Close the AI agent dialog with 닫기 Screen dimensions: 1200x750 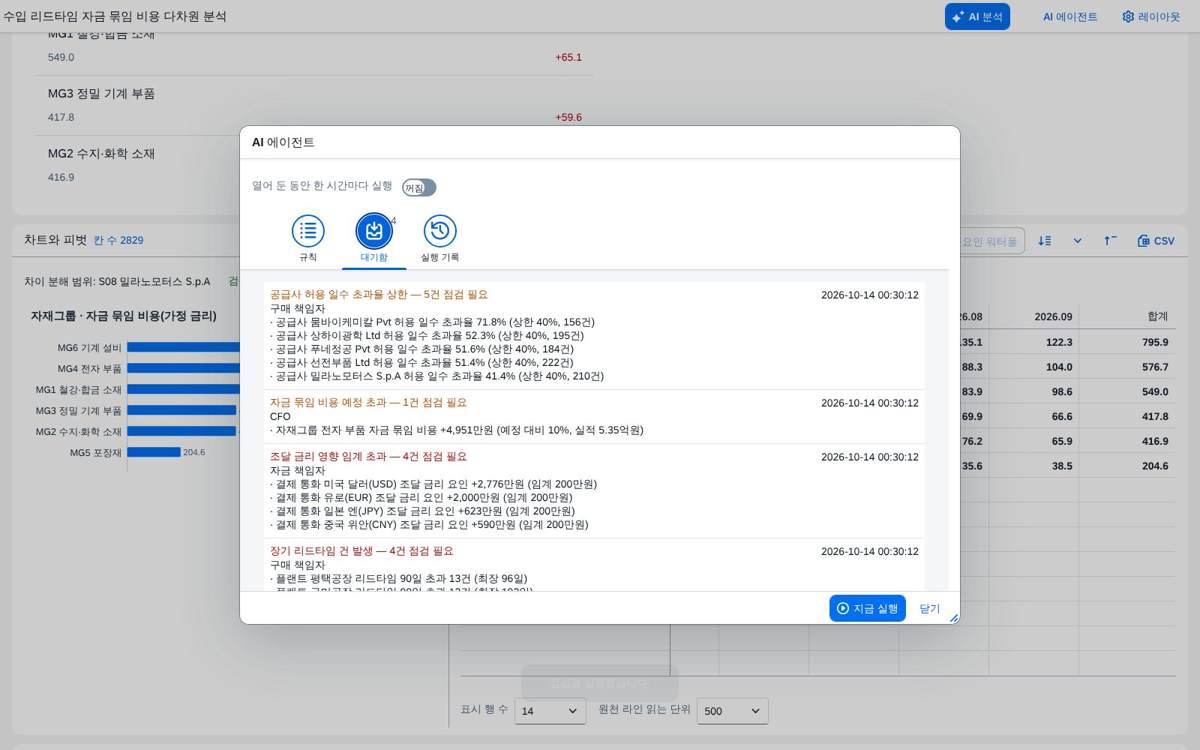930,608
